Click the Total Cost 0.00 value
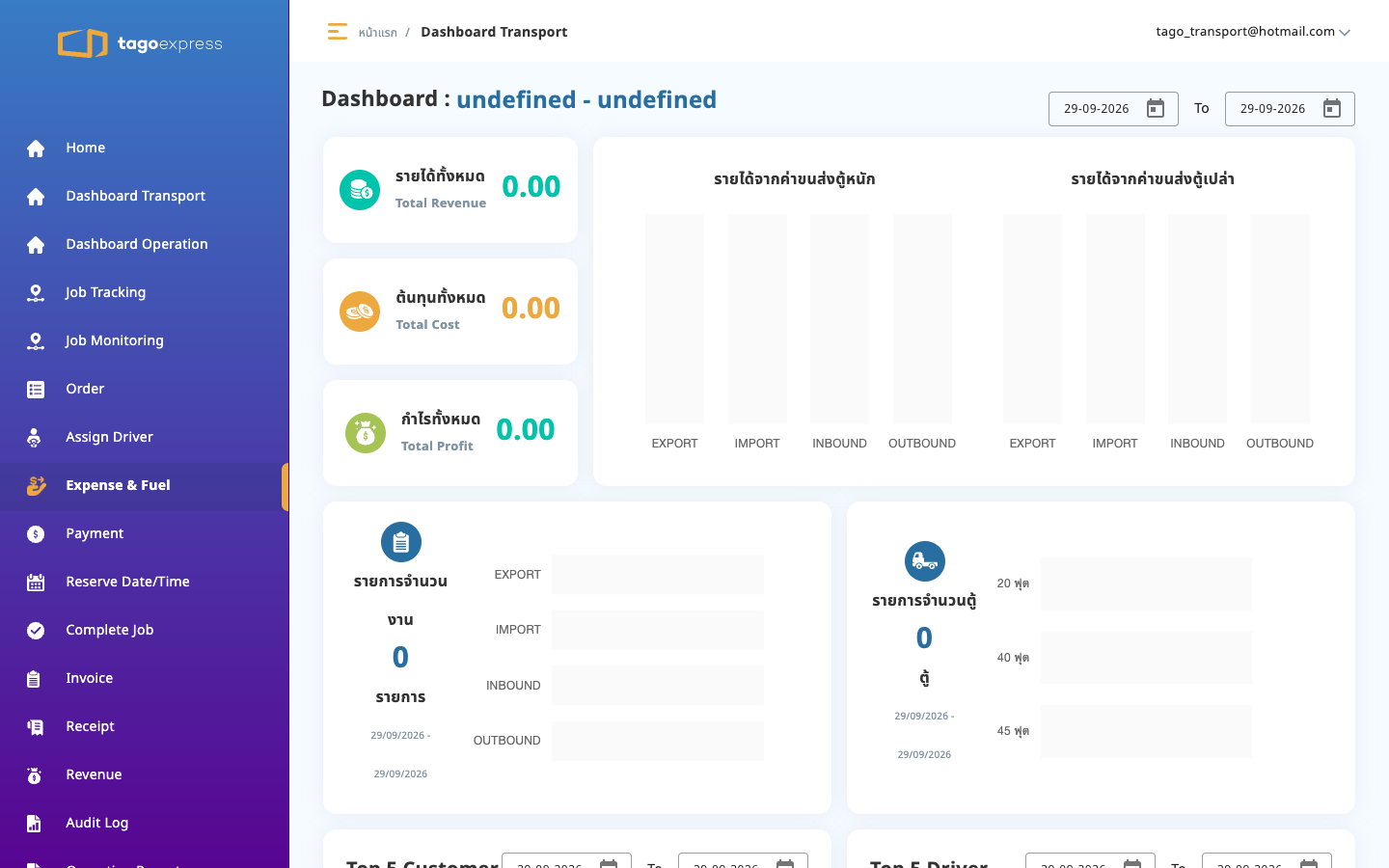The height and width of the screenshot is (868, 1389). coord(531,308)
